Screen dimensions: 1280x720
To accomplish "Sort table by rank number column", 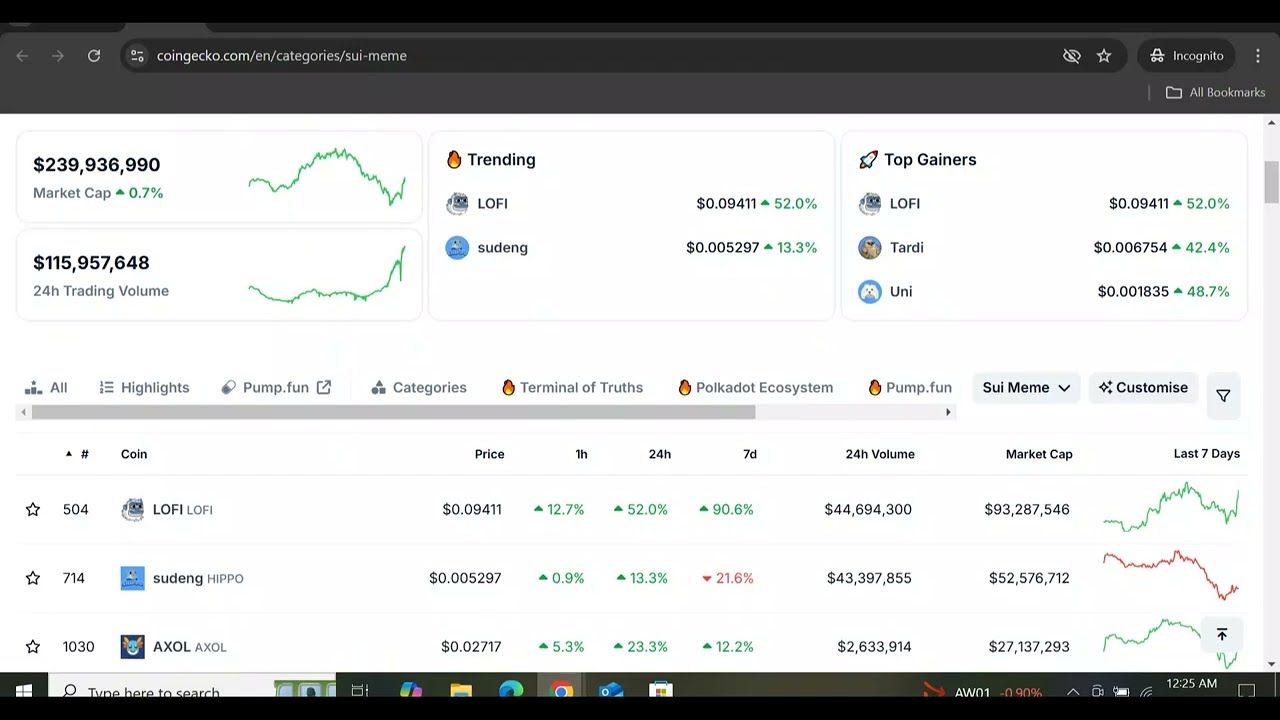I will [x=78, y=454].
